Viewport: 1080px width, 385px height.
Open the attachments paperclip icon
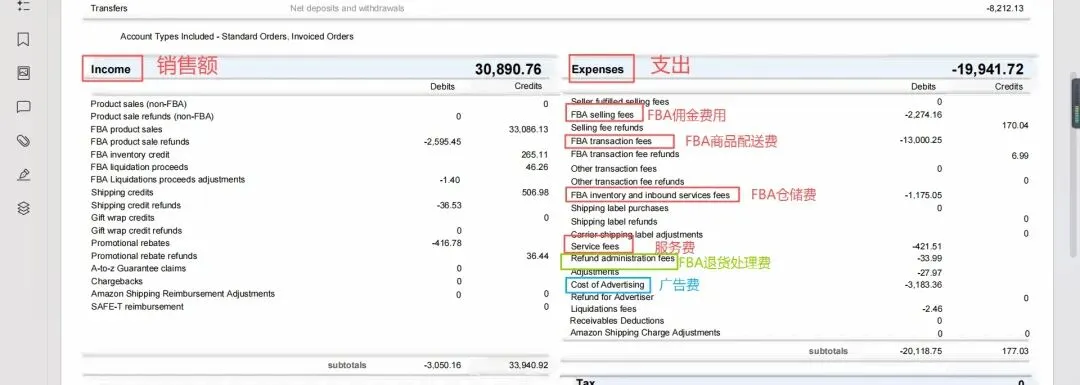pos(23,141)
